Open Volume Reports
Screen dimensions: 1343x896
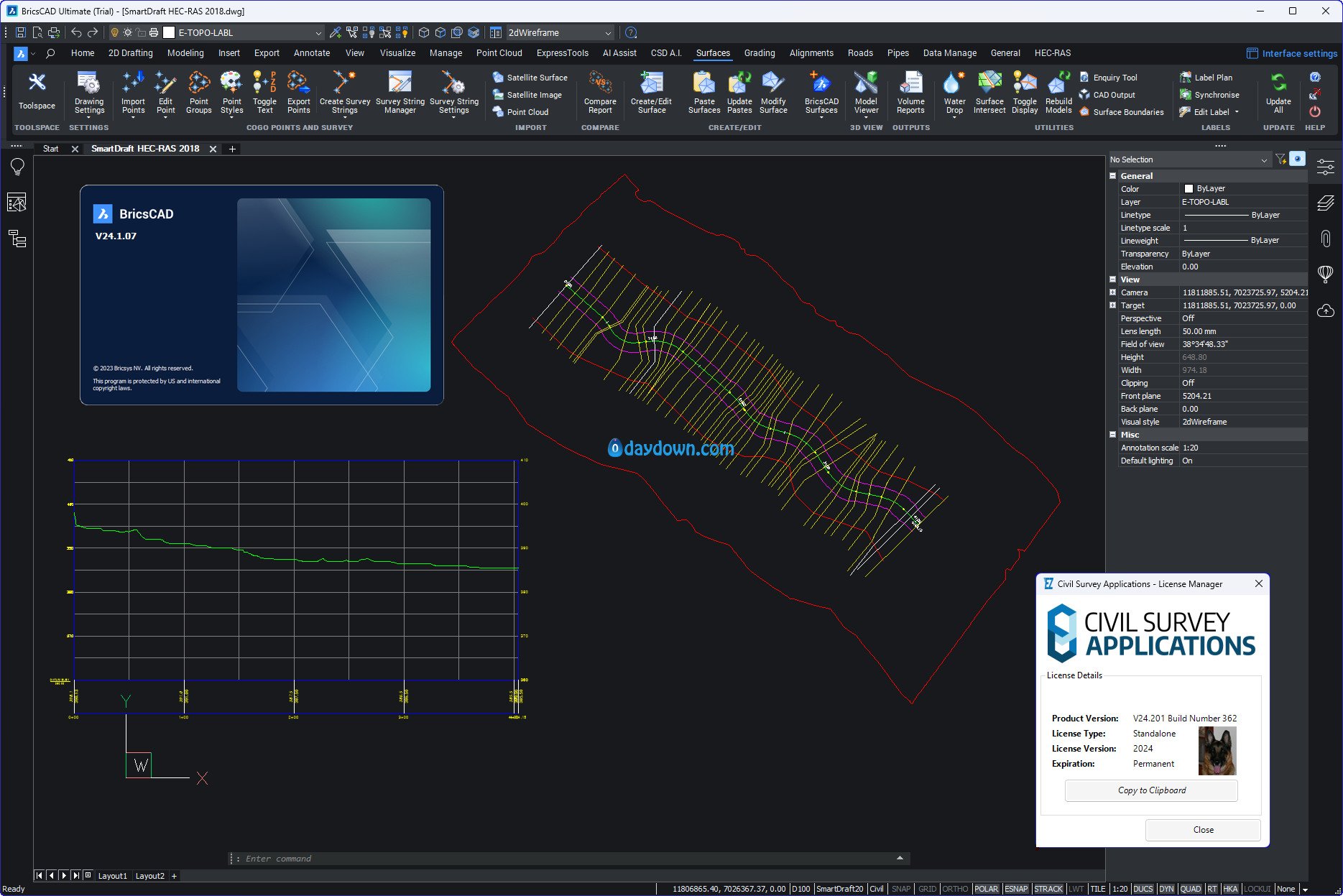[x=910, y=93]
